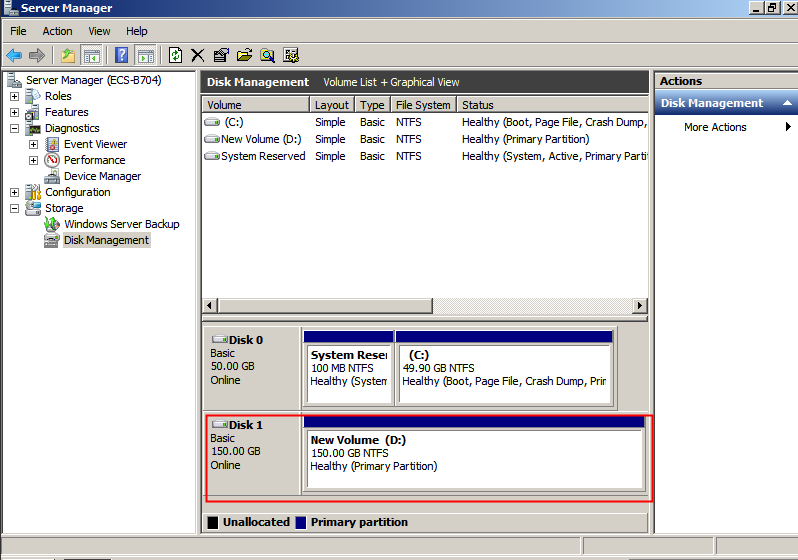Open Help via the question mark icon
The height and width of the screenshot is (560, 798).
[x=122, y=55]
